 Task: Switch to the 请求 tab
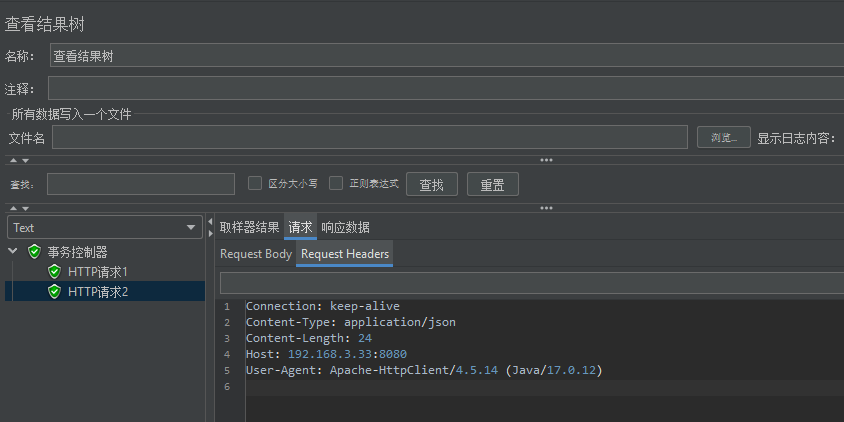[300, 227]
